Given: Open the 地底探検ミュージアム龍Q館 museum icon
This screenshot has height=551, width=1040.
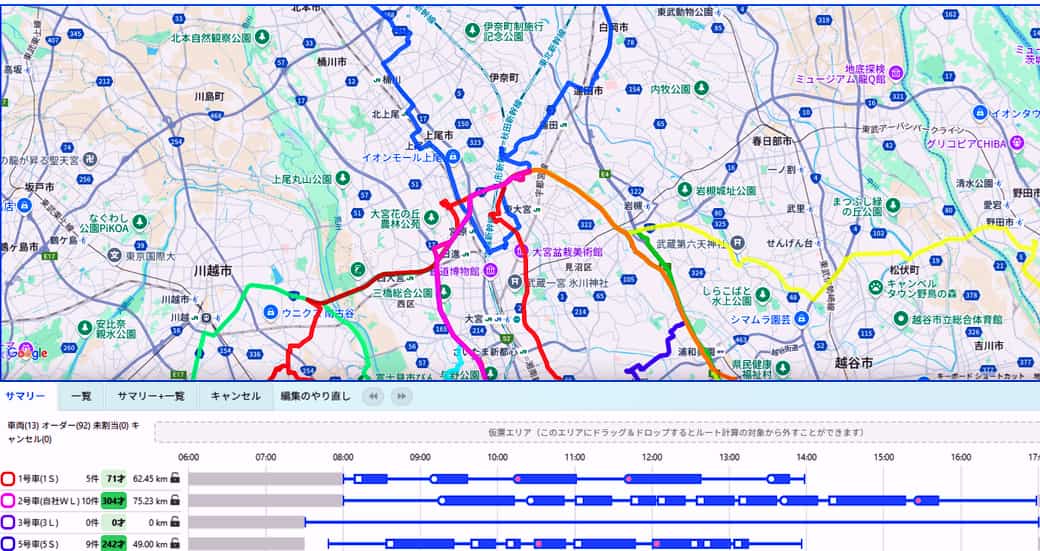Looking at the screenshot, I should coord(896,73).
